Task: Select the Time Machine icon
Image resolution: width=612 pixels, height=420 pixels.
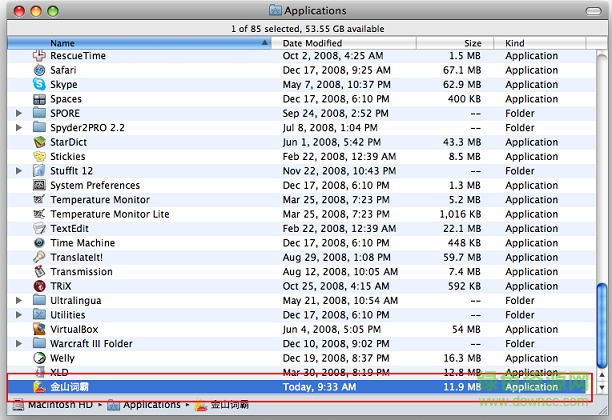Action: (x=39, y=243)
